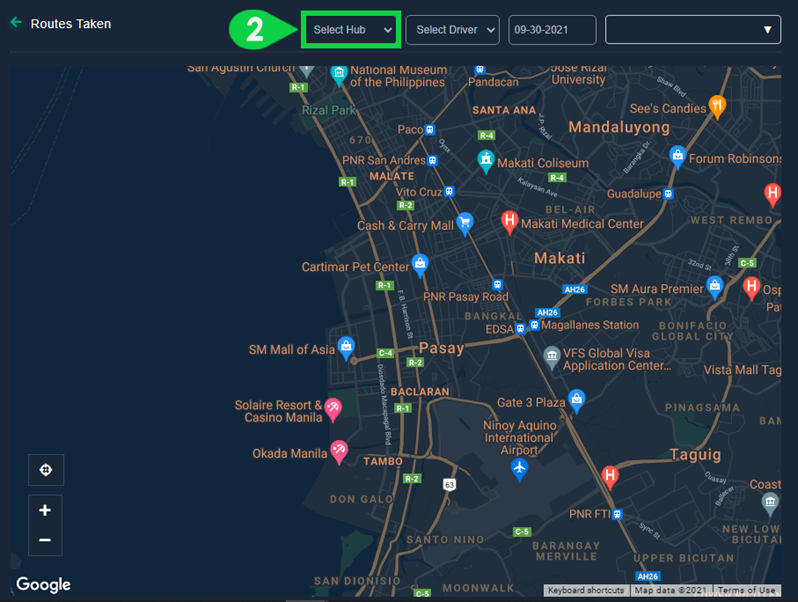Click the MALATE district label

391,176
